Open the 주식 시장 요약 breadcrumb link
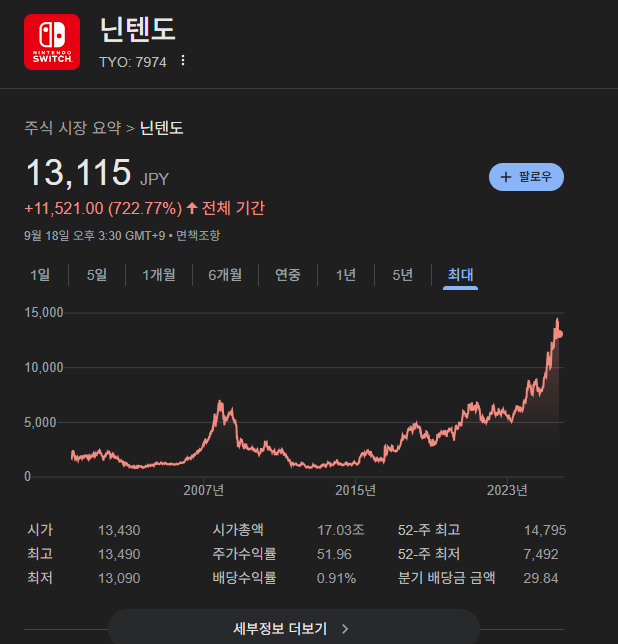Image resolution: width=618 pixels, height=644 pixels. pos(73,128)
